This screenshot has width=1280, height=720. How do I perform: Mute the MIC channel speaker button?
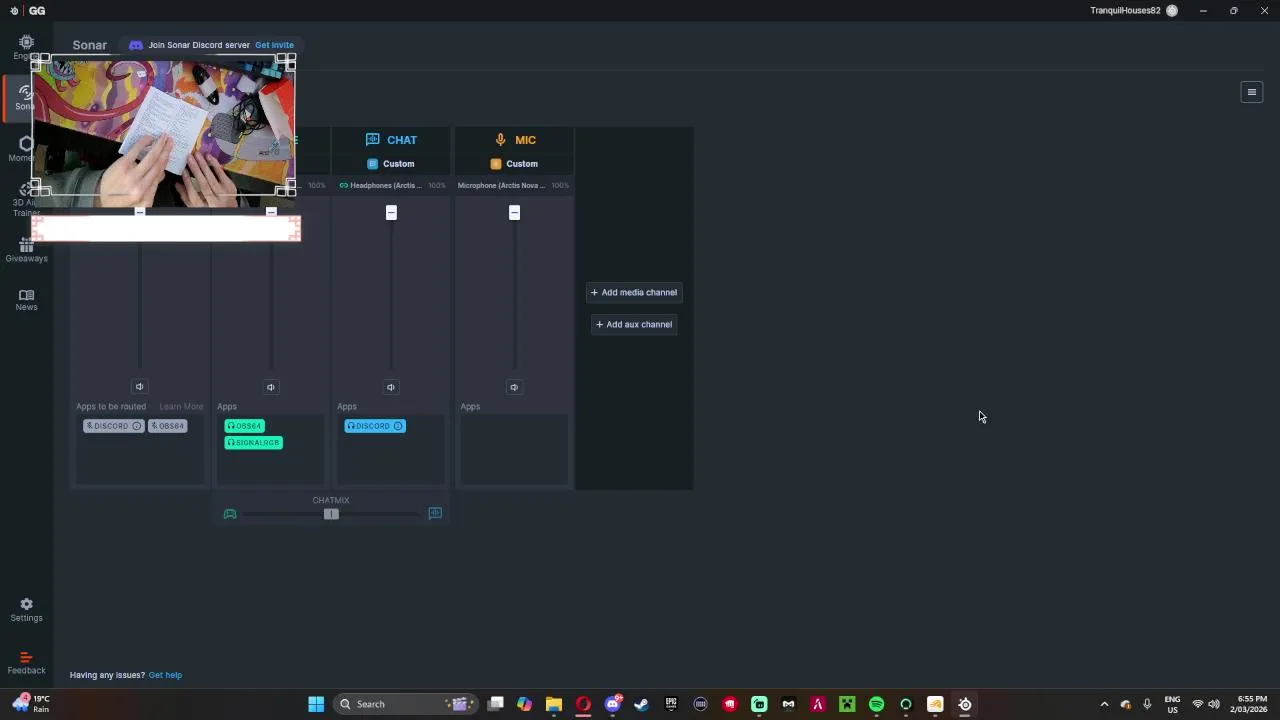[514, 387]
